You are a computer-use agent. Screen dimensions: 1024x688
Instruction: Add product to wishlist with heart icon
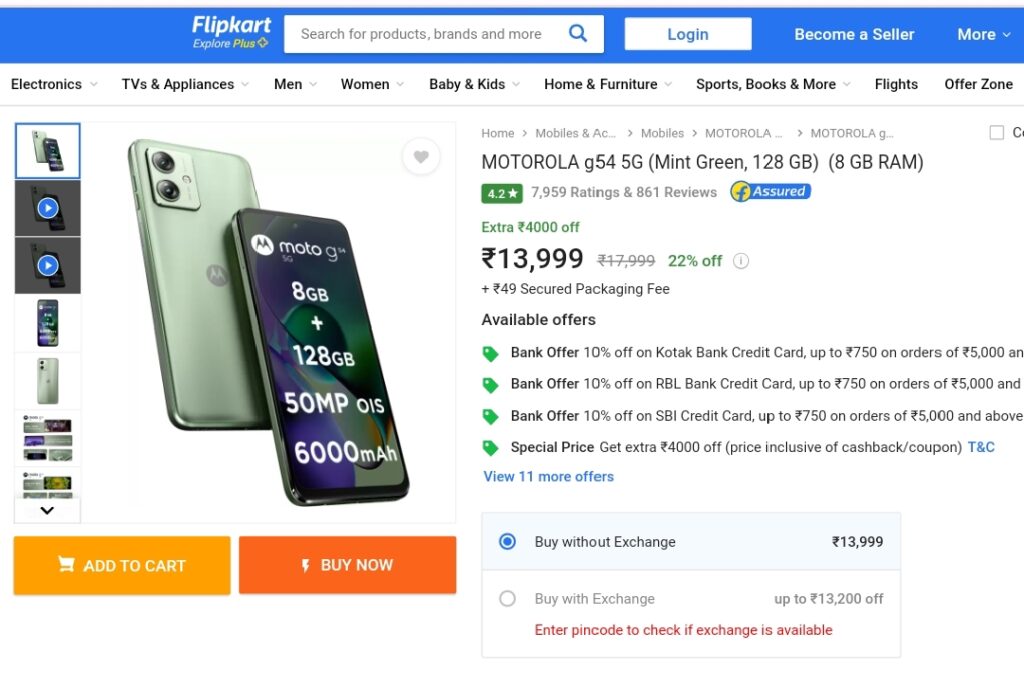click(x=421, y=157)
